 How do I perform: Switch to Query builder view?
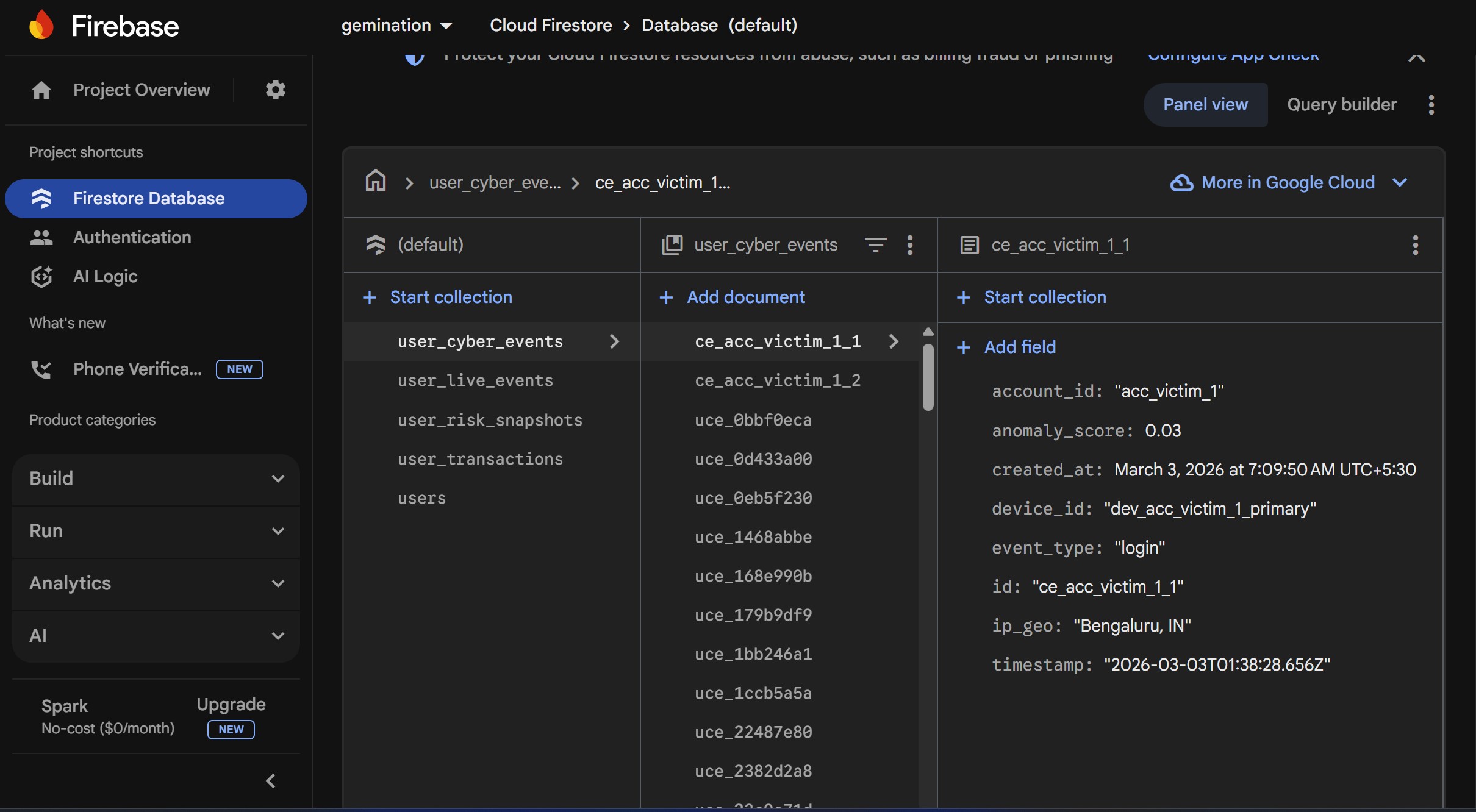pos(1341,105)
